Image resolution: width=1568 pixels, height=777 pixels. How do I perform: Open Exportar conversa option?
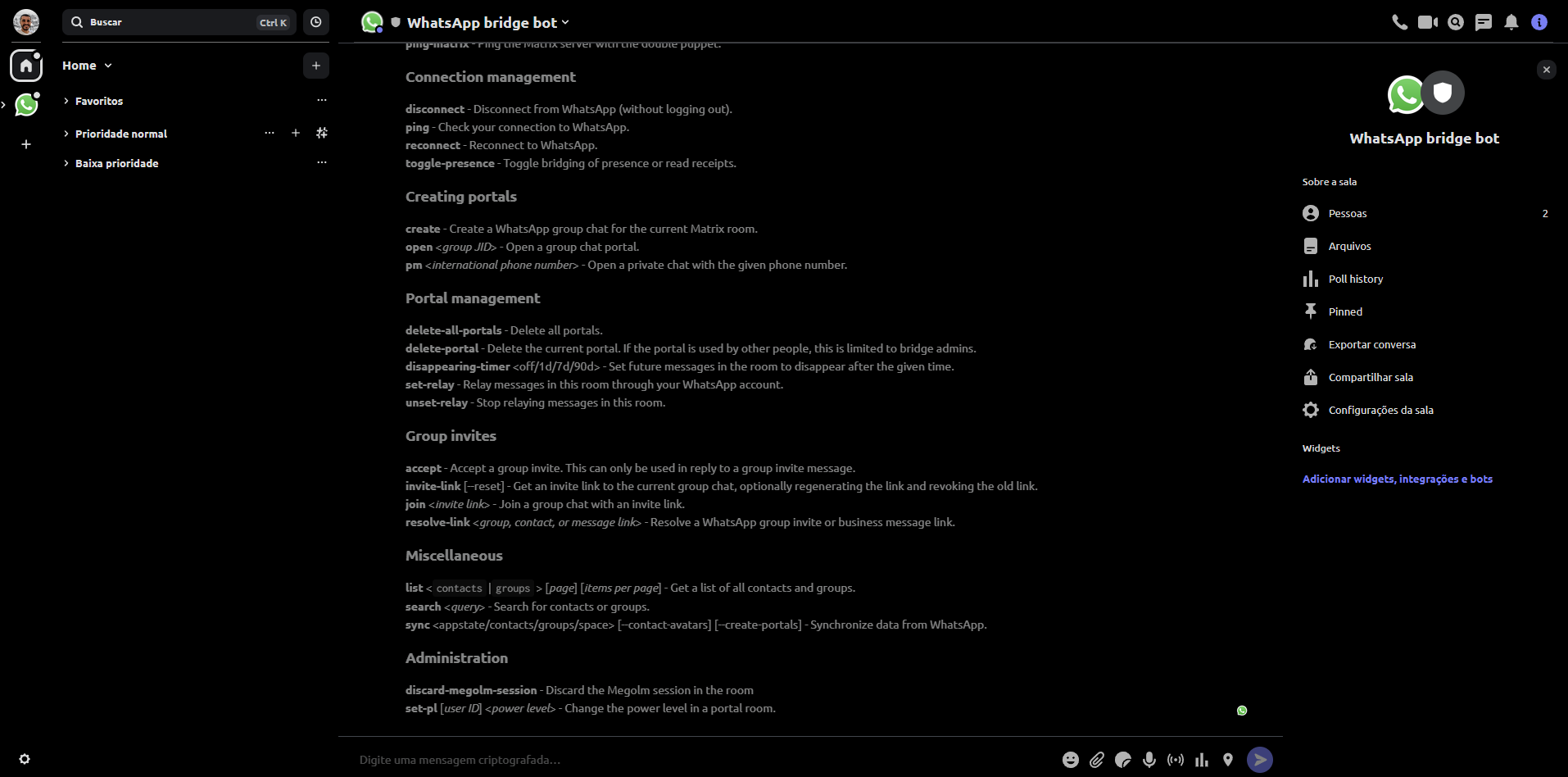click(1371, 344)
